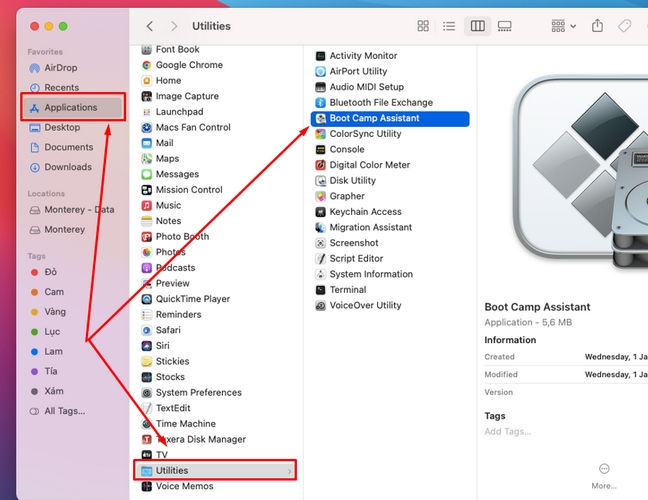The height and width of the screenshot is (500, 648).
Task: Select Activity Monitor in list
Action: click(363, 56)
